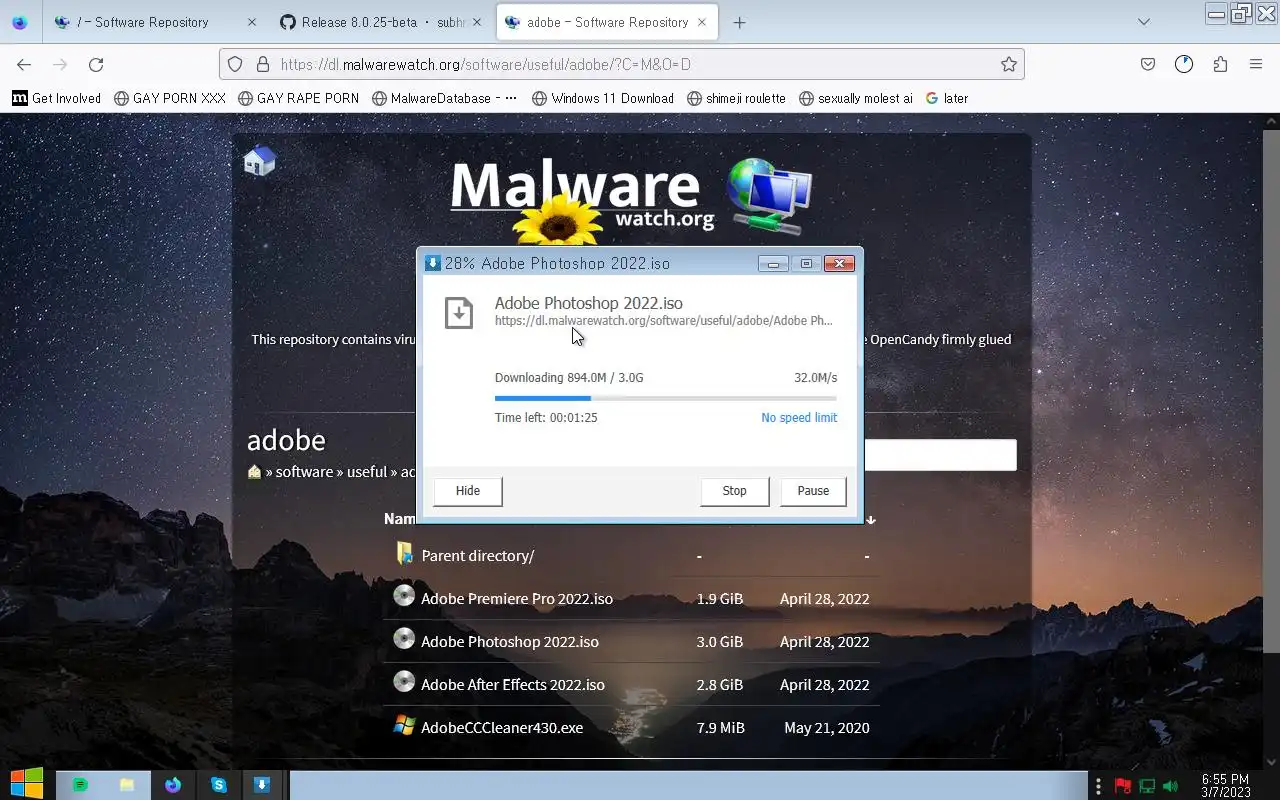1280x800 pixels.
Task: Open the MalwareDatabase bookmark
Action: click(444, 98)
